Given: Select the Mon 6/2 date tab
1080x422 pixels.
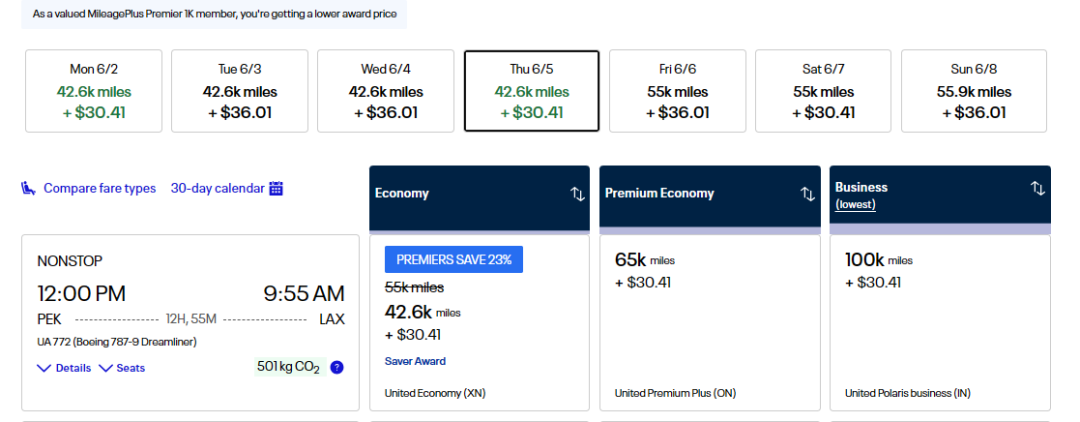Looking at the screenshot, I should click(x=92, y=91).
